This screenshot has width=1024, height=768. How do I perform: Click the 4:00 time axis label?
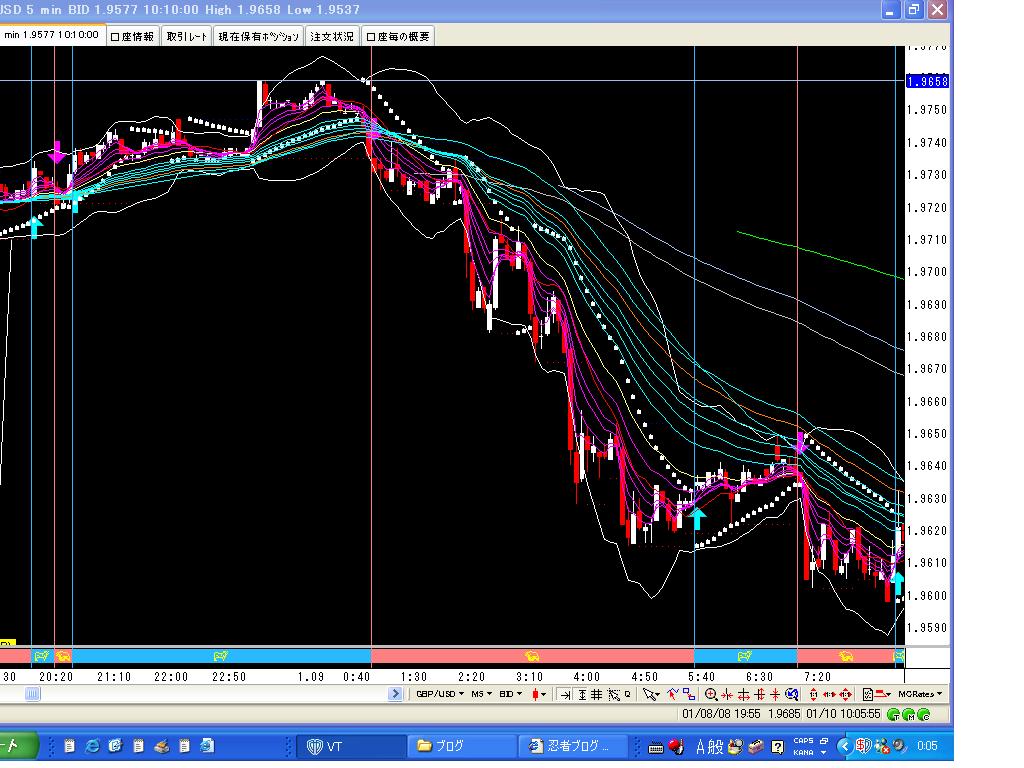pyautogui.click(x=586, y=677)
